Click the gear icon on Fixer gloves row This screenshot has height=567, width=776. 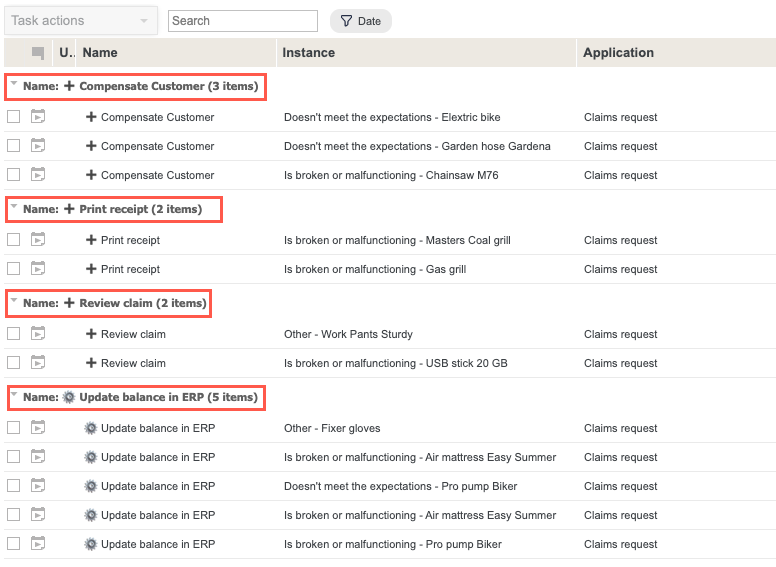pos(91,428)
